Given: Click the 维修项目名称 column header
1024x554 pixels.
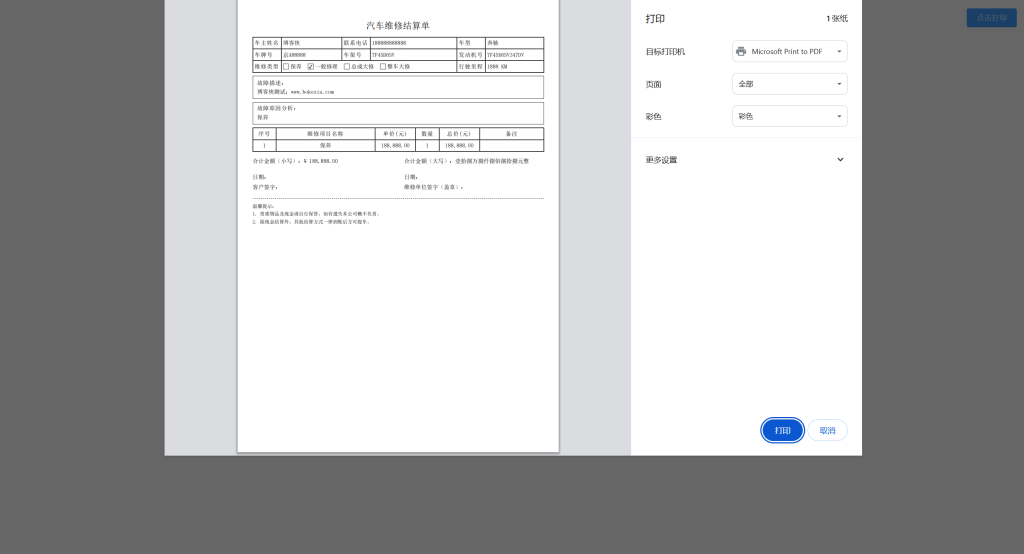Looking at the screenshot, I should click(x=325, y=133).
